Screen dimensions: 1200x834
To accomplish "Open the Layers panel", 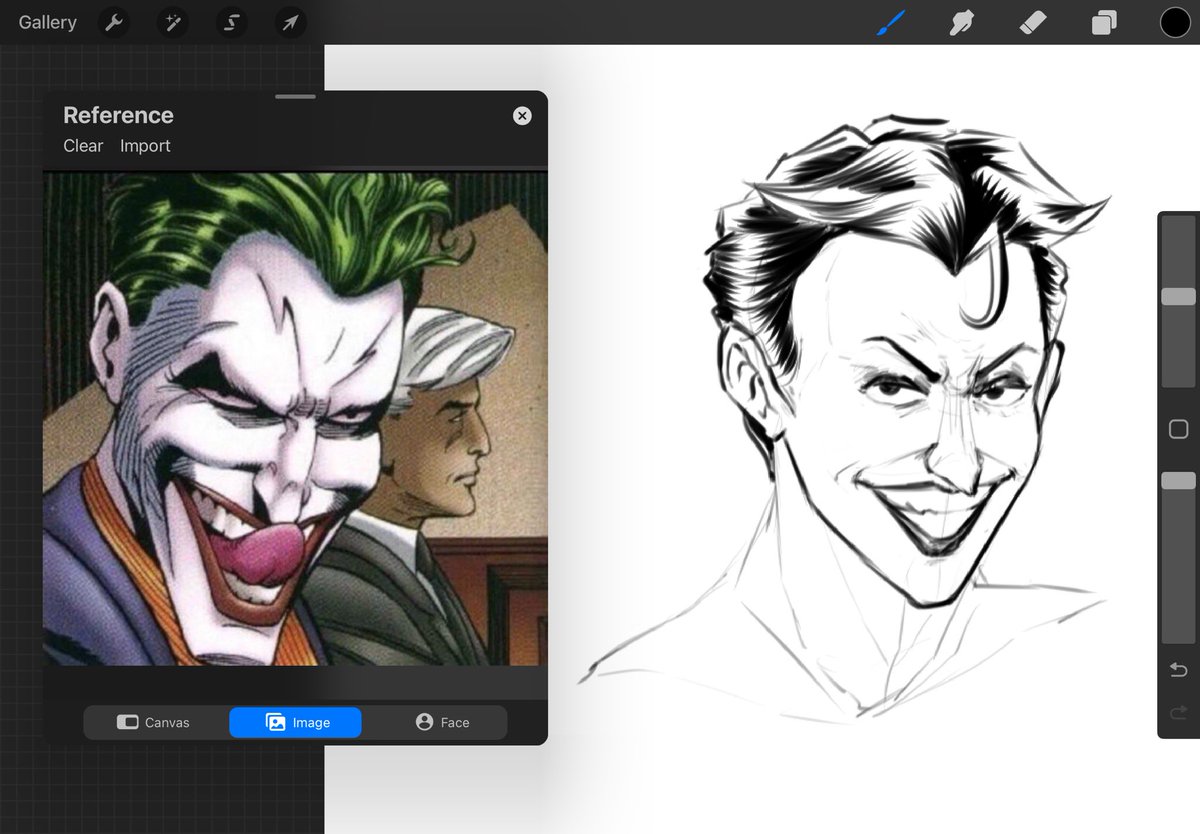I will coord(1103,22).
